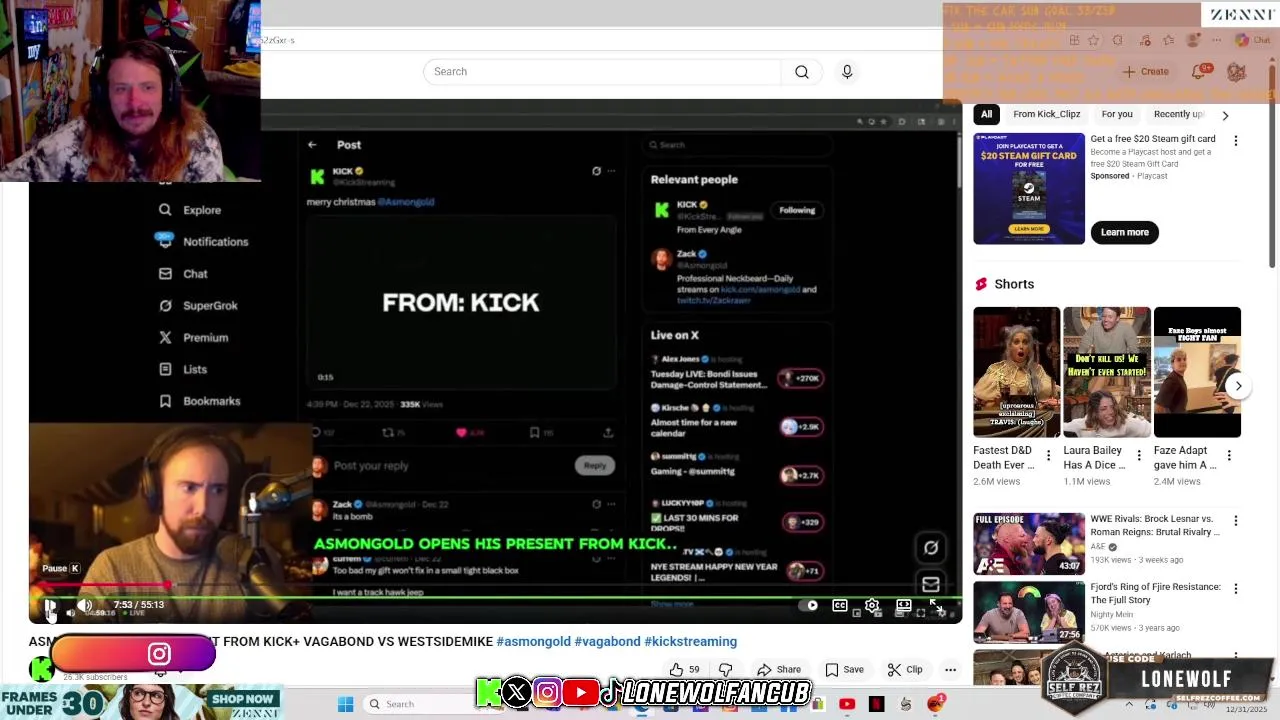Screen dimensions: 1280x720
Task: Open browser profile icon
Action: coord(1193,41)
